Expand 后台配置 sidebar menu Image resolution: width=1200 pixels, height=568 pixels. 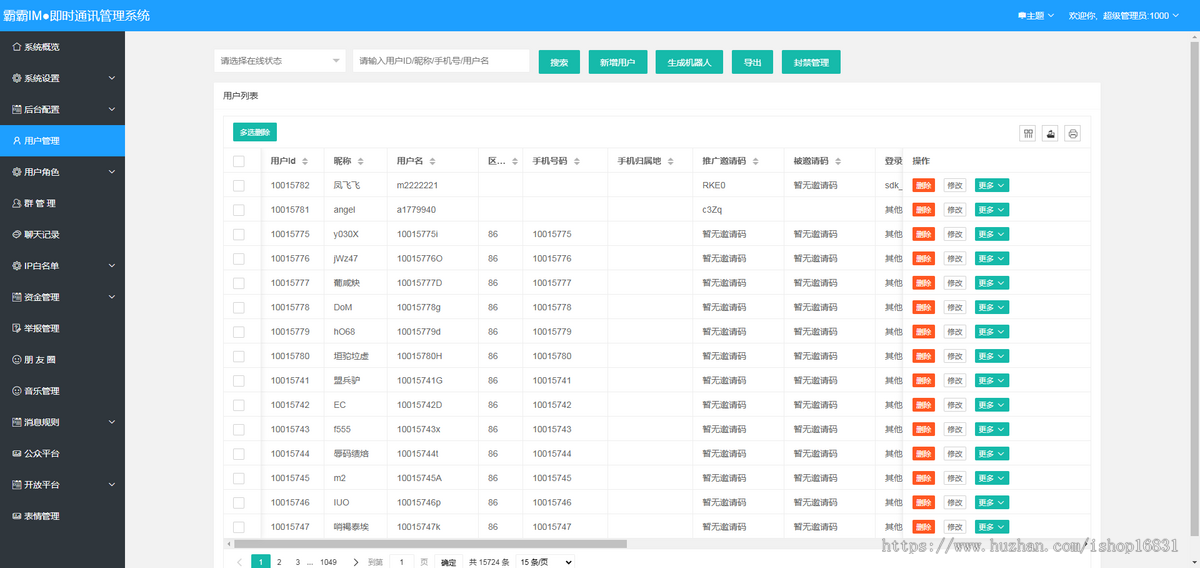(x=62, y=109)
